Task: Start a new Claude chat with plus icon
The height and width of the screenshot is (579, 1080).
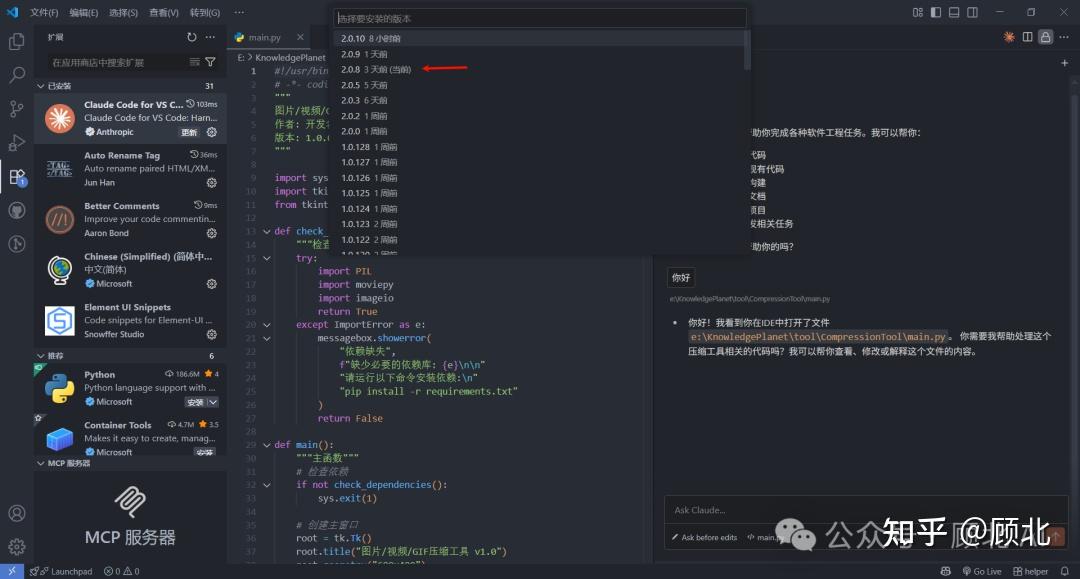Action: click(x=1064, y=63)
